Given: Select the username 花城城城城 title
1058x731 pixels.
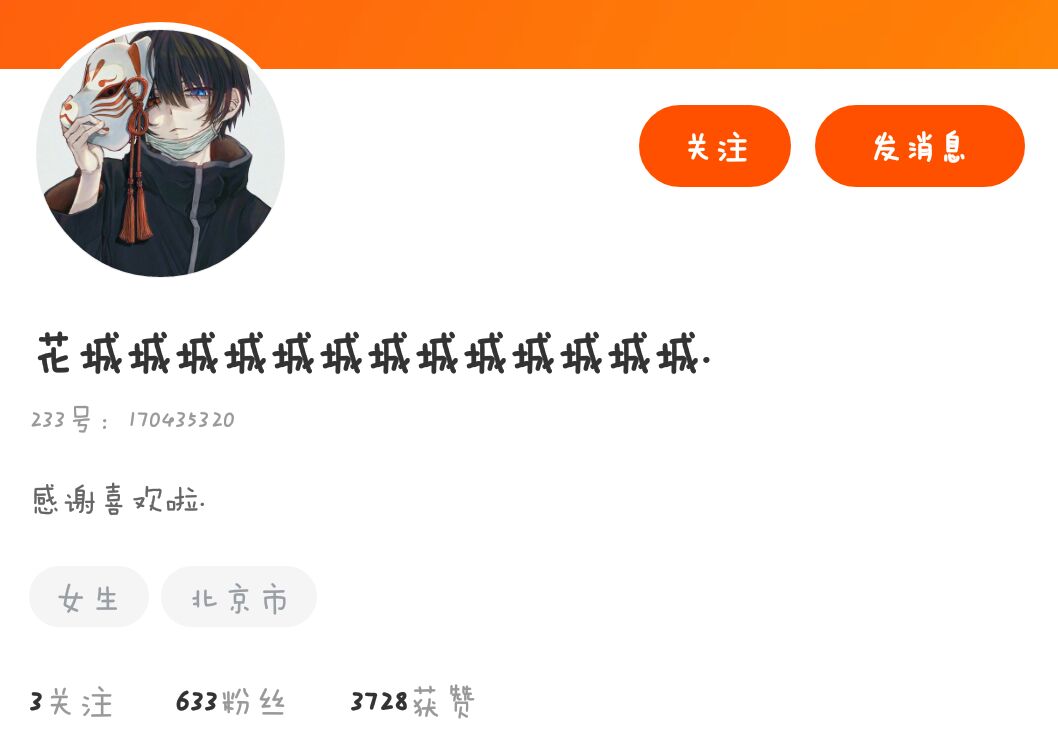Looking at the screenshot, I should coord(374,353).
